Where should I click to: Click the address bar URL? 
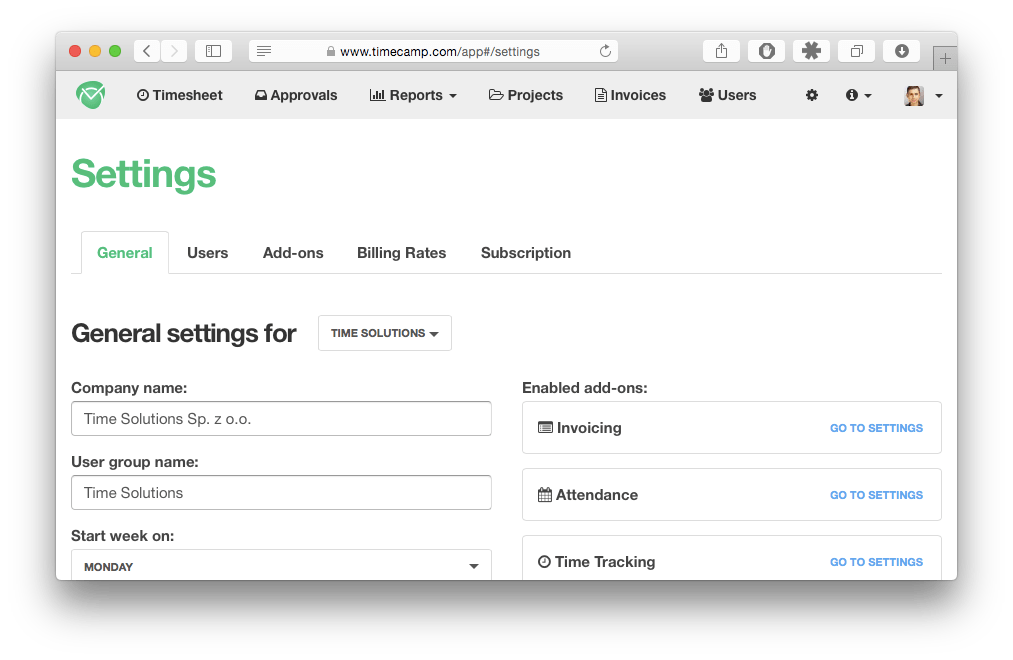[439, 52]
